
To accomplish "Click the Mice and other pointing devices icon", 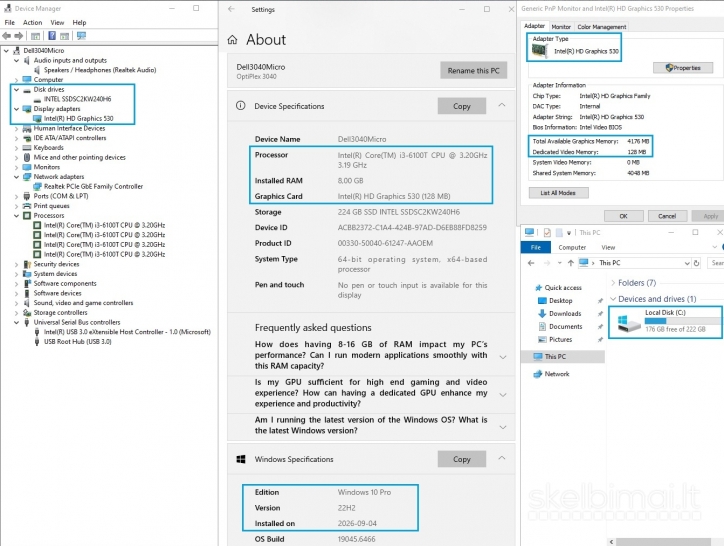I will [27, 157].
